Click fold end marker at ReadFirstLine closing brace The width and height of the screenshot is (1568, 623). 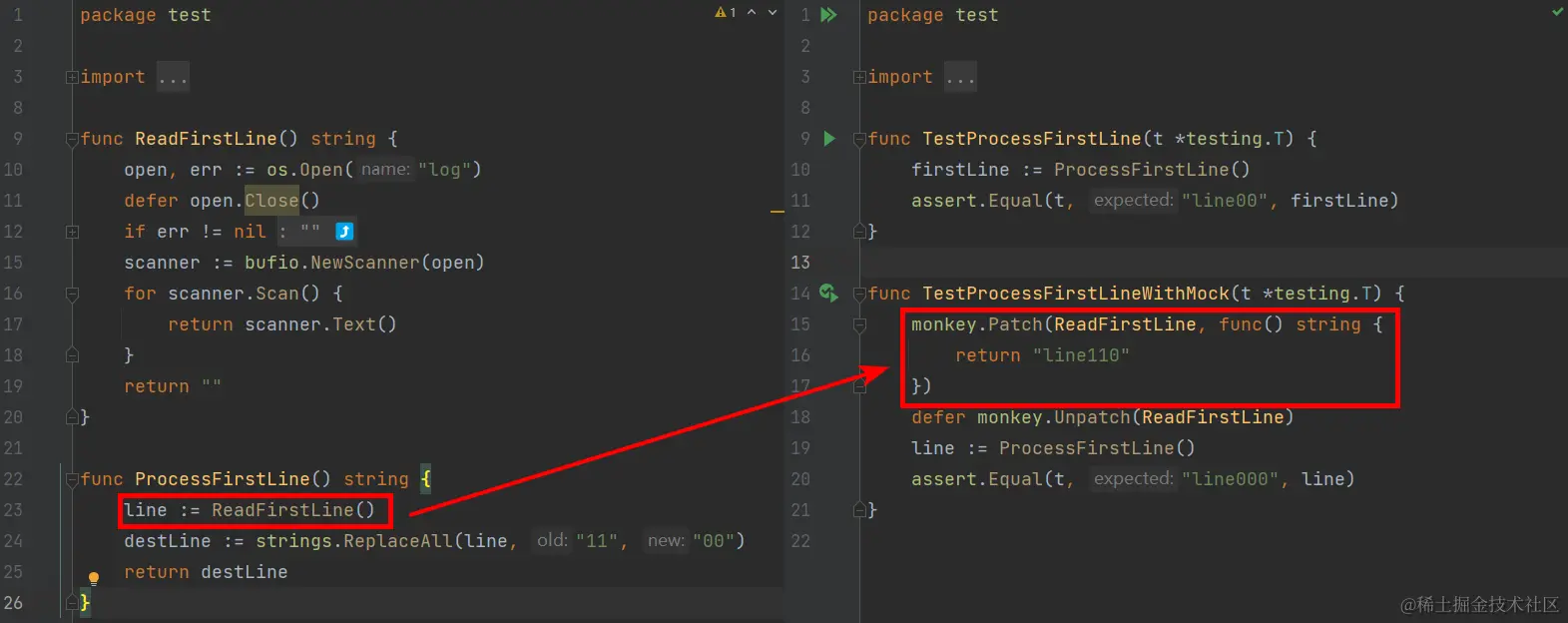tap(72, 416)
